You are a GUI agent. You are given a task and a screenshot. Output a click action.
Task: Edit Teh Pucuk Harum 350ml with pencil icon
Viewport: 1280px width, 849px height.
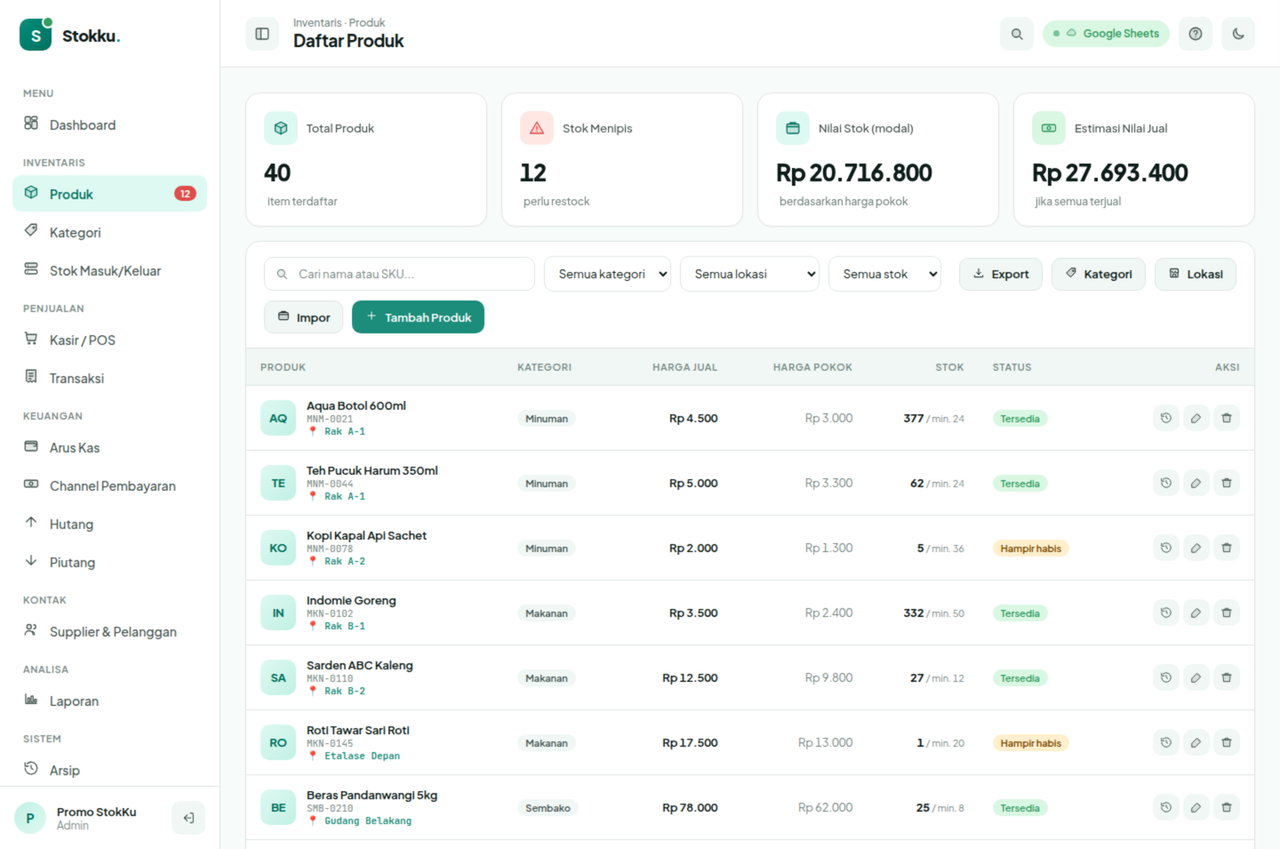[1196, 483]
